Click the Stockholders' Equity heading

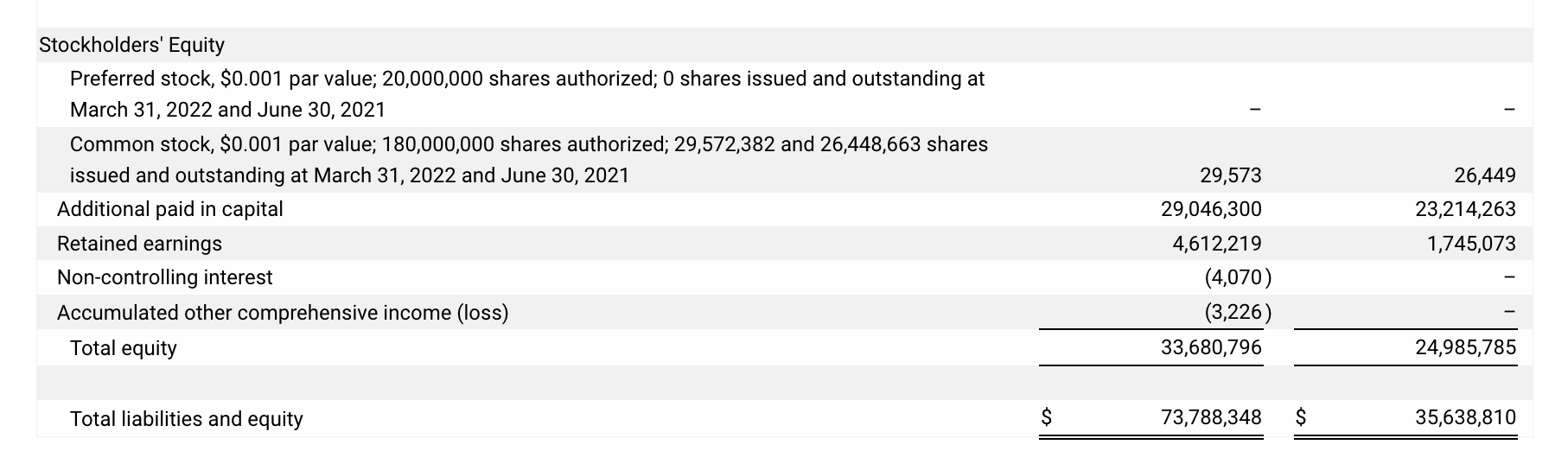[131, 45]
